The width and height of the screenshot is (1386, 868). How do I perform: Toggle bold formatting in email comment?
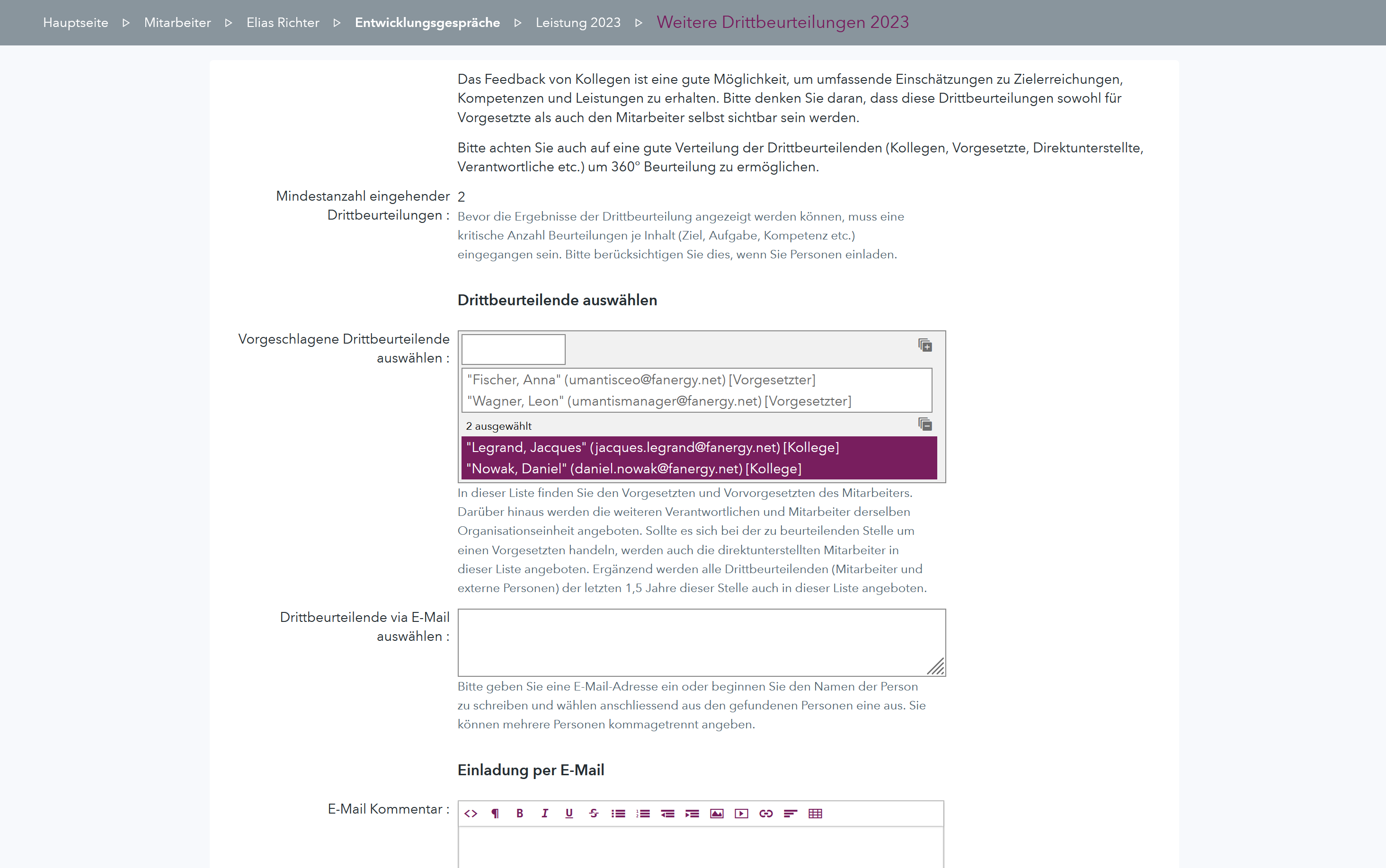(520, 814)
